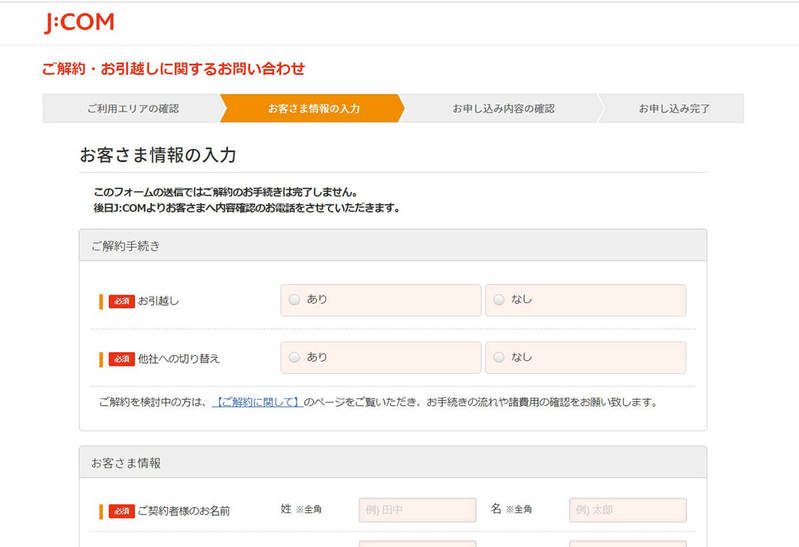The image size is (799, 547).
Task: Click the お申し込み内容の確認 step
Action: [503, 108]
